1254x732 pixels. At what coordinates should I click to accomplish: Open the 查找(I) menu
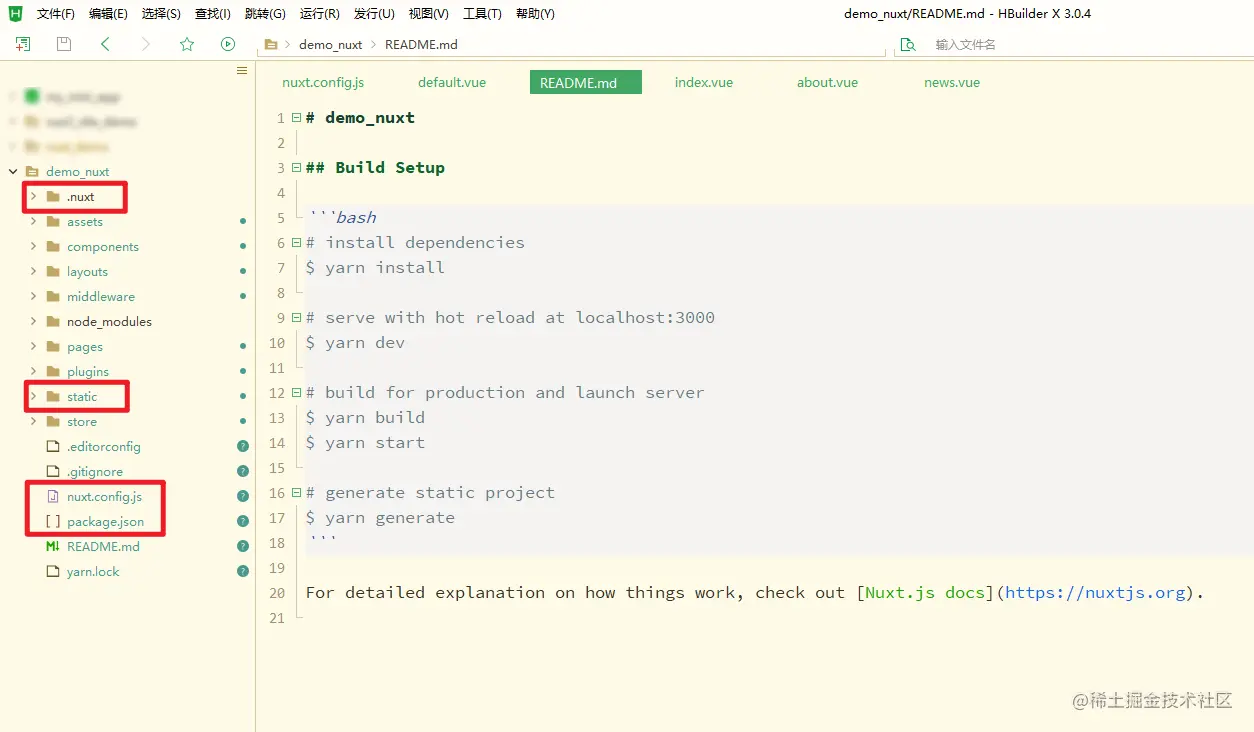pos(213,14)
